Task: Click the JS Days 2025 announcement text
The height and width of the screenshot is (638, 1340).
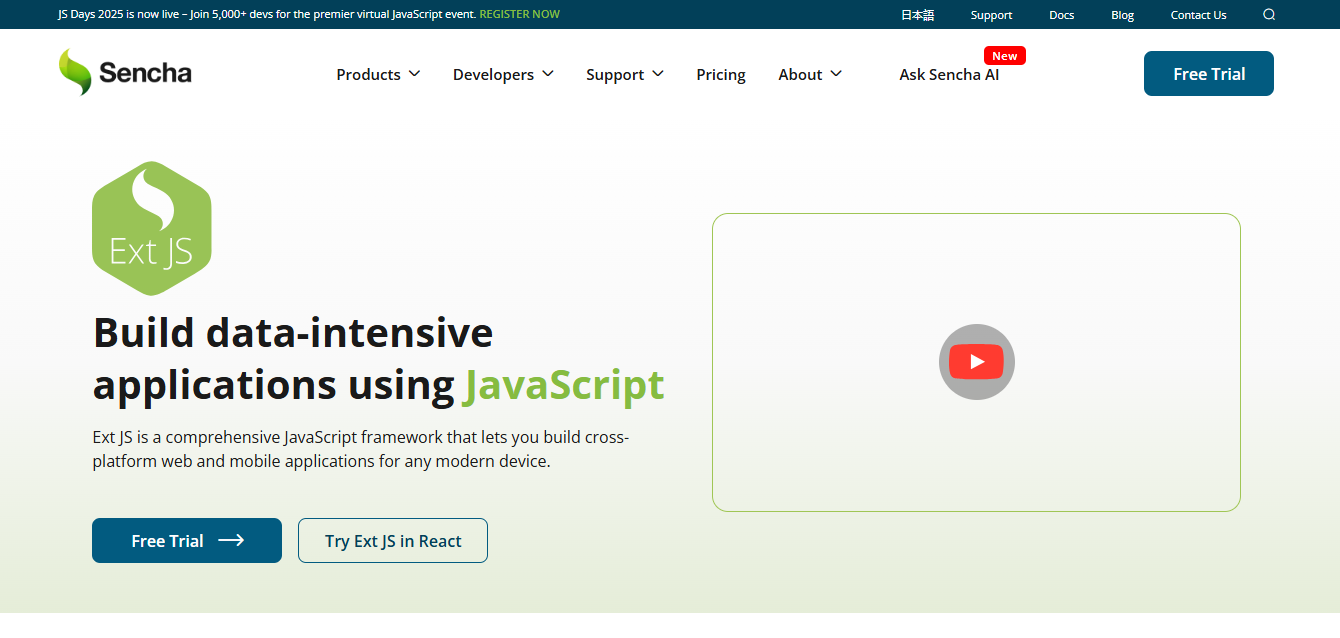Action: tap(267, 14)
